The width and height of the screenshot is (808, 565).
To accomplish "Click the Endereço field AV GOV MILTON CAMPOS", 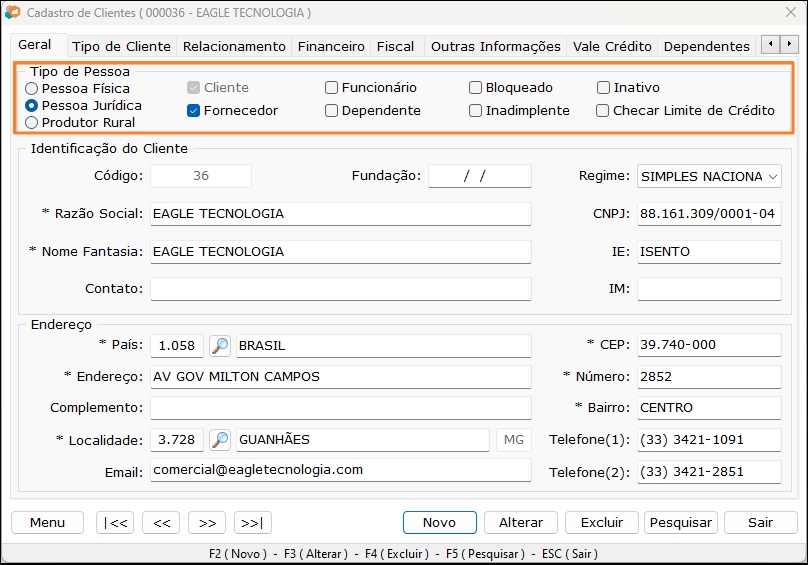I will point(341,377).
